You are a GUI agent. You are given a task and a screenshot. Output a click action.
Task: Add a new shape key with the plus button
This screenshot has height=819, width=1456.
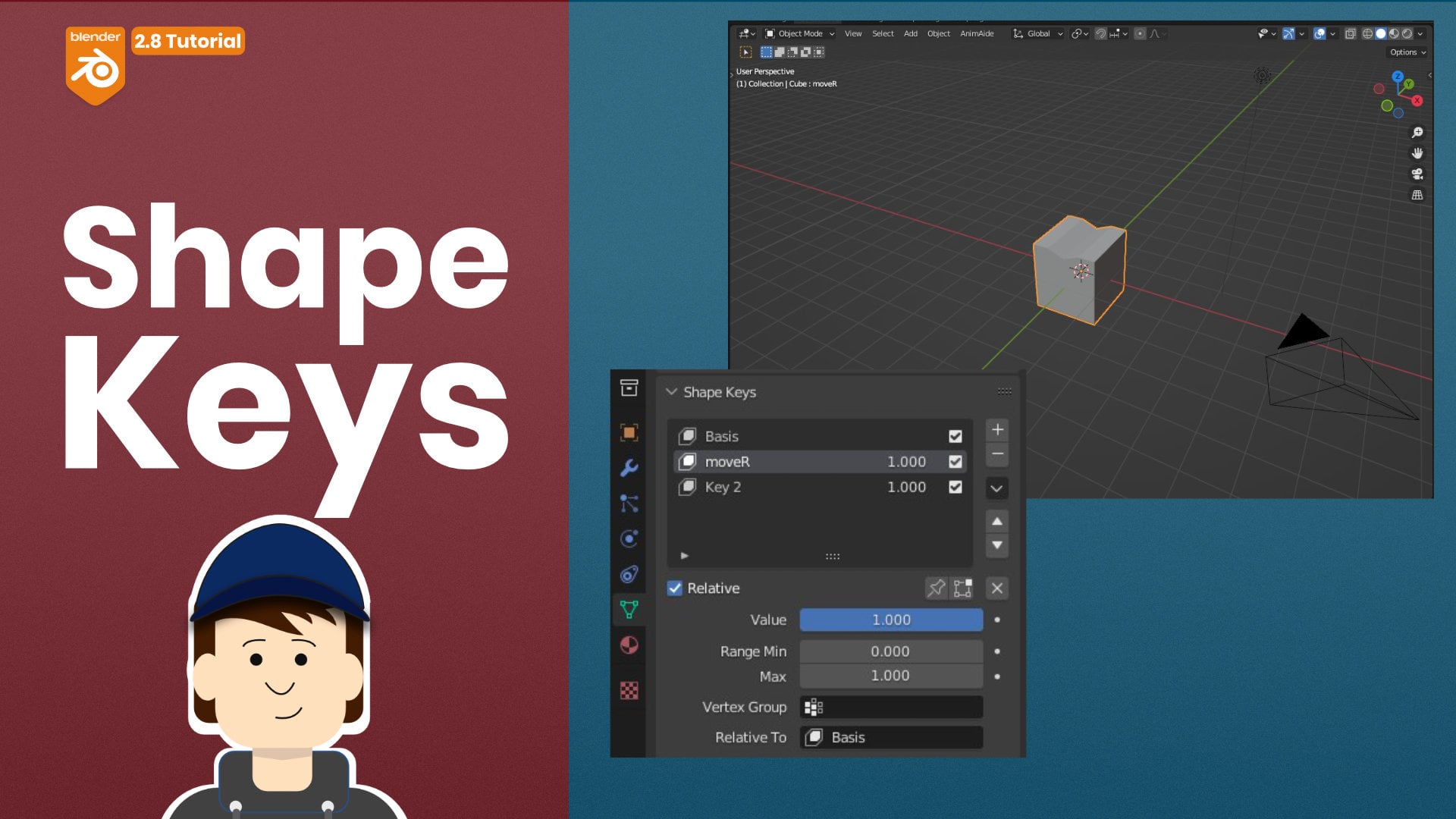tap(997, 430)
